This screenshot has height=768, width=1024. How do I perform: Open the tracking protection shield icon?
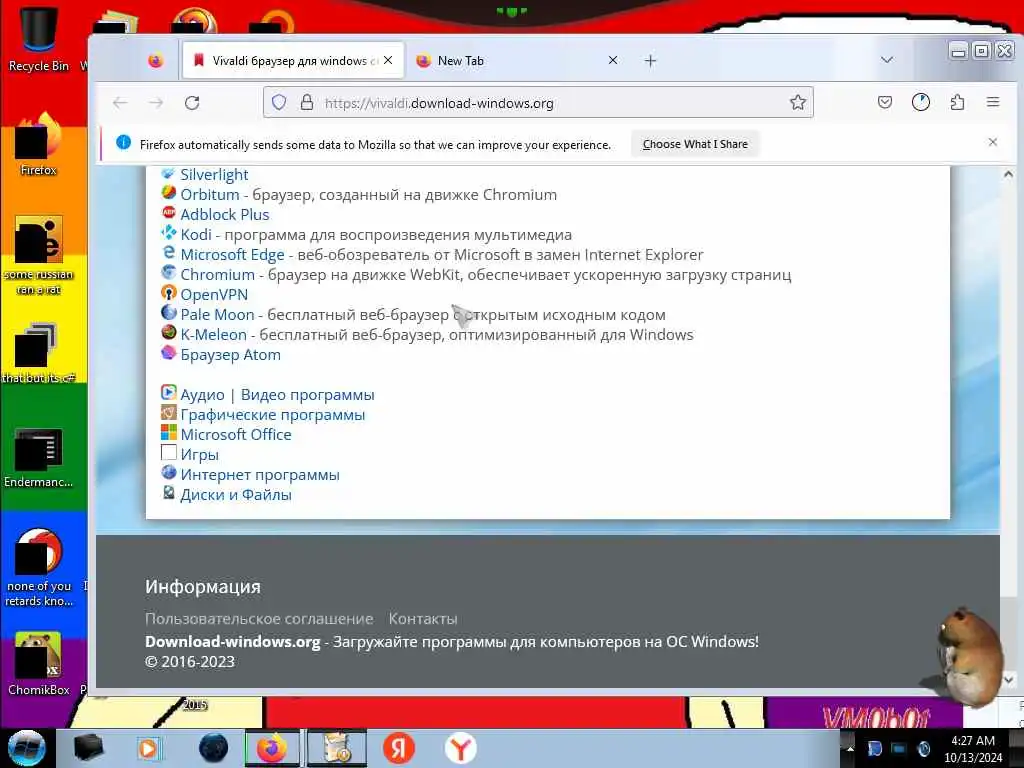(x=279, y=103)
